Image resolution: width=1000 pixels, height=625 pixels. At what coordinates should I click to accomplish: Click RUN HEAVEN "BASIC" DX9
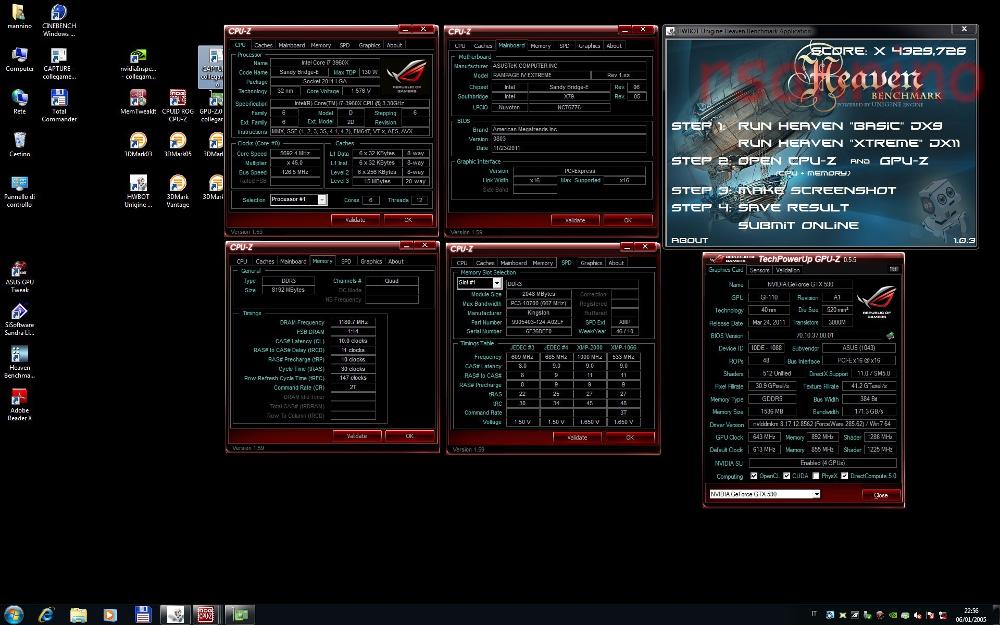click(x=840, y=126)
